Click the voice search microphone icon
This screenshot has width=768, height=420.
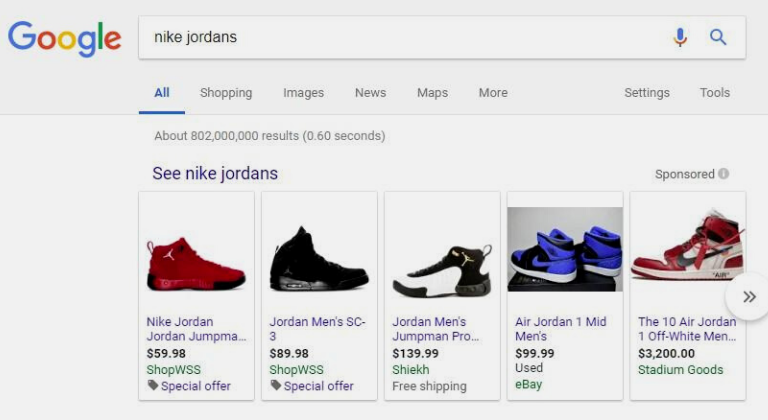(680, 37)
